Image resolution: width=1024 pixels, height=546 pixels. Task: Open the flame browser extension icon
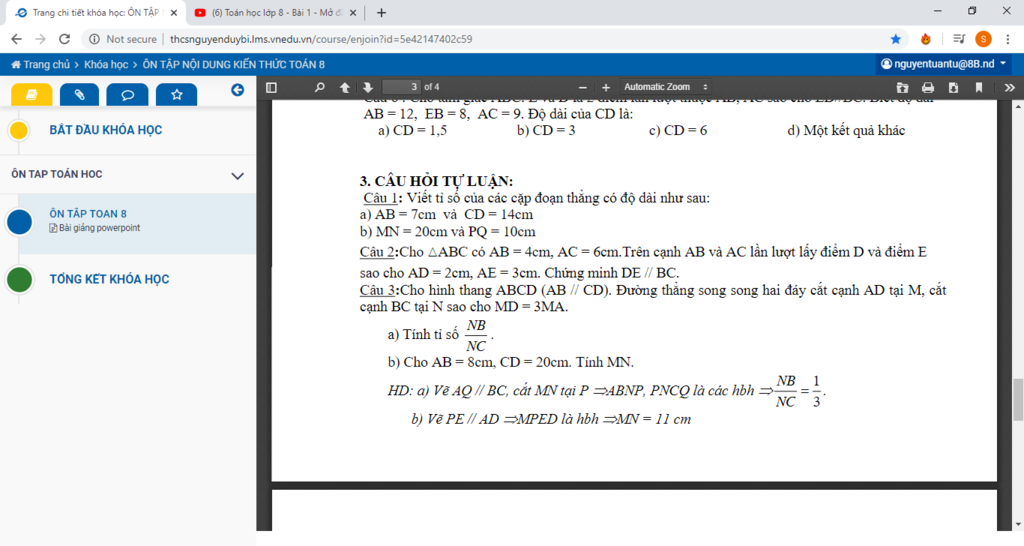(x=925, y=39)
